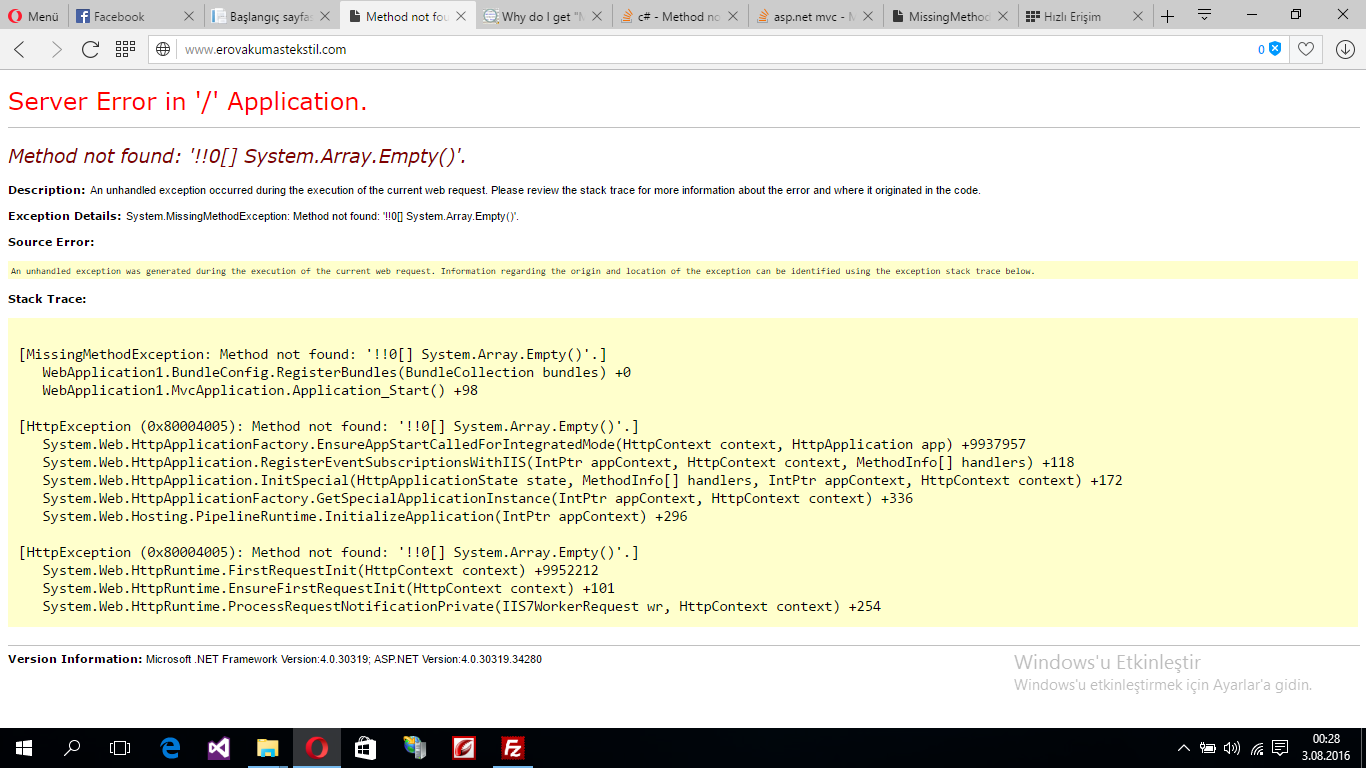1366x768 pixels.
Task: Close the MissingMethod tab
Action: point(1002,16)
